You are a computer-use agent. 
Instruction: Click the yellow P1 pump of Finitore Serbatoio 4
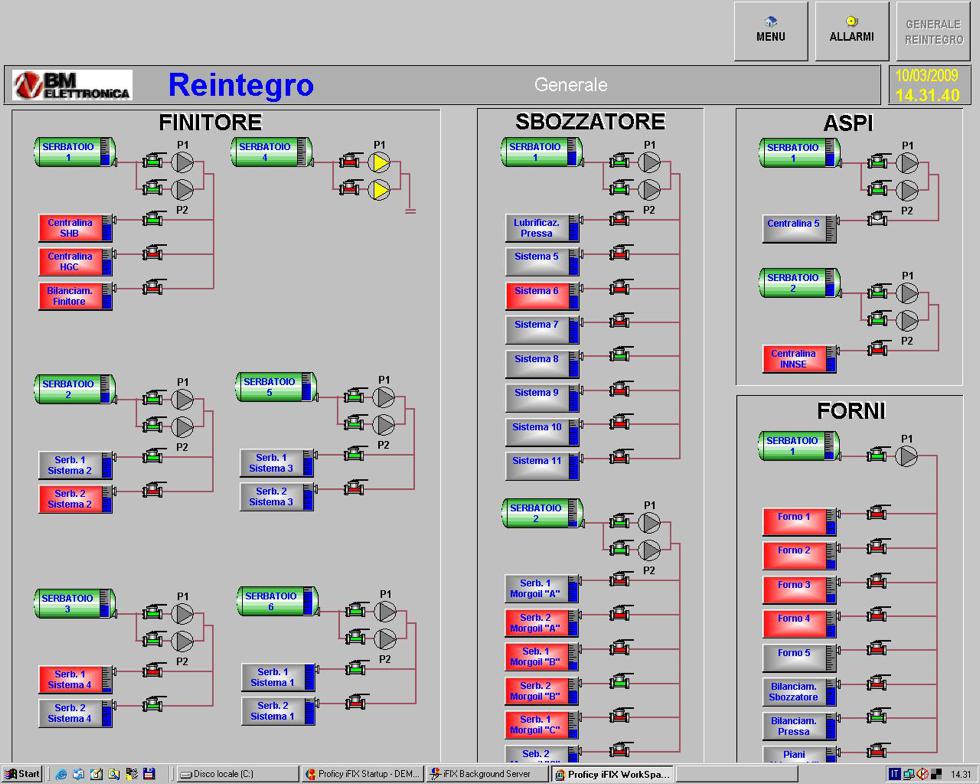tap(380, 162)
